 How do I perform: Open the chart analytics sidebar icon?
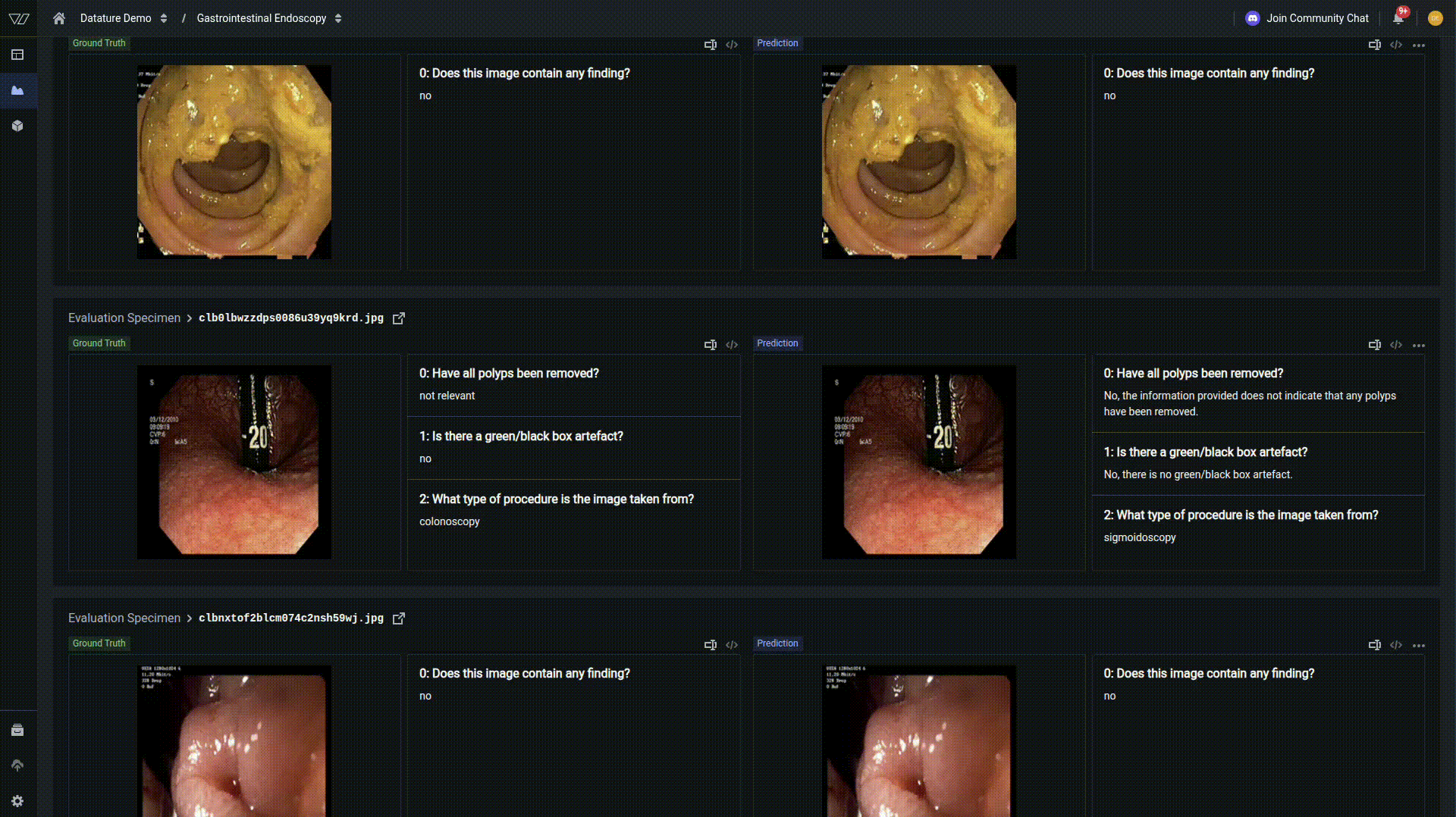pos(17,90)
